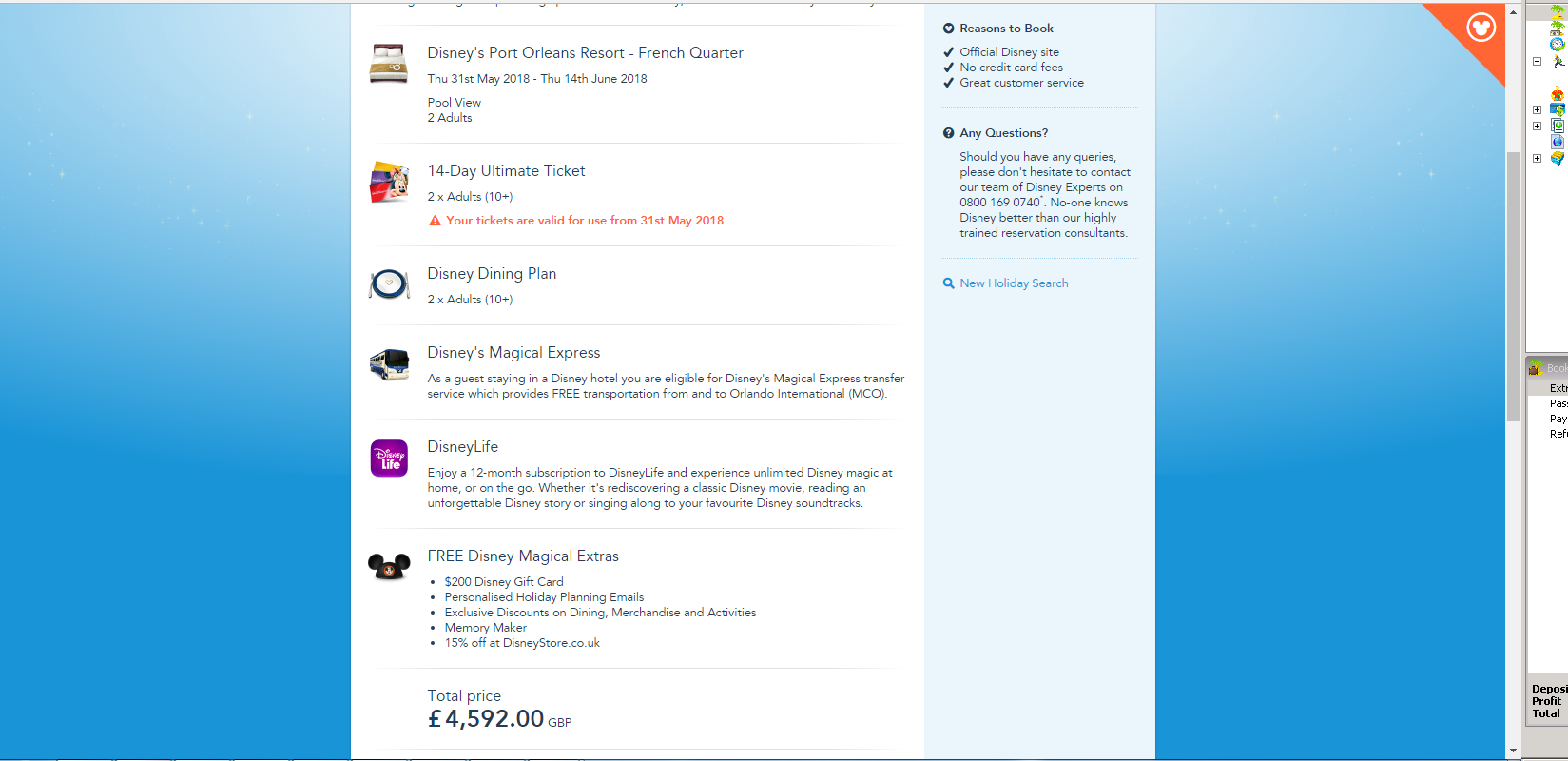This screenshot has width=1568, height=761.
Task: Click the 14-Day Ultimate Ticket icon
Action: (x=389, y=181)
